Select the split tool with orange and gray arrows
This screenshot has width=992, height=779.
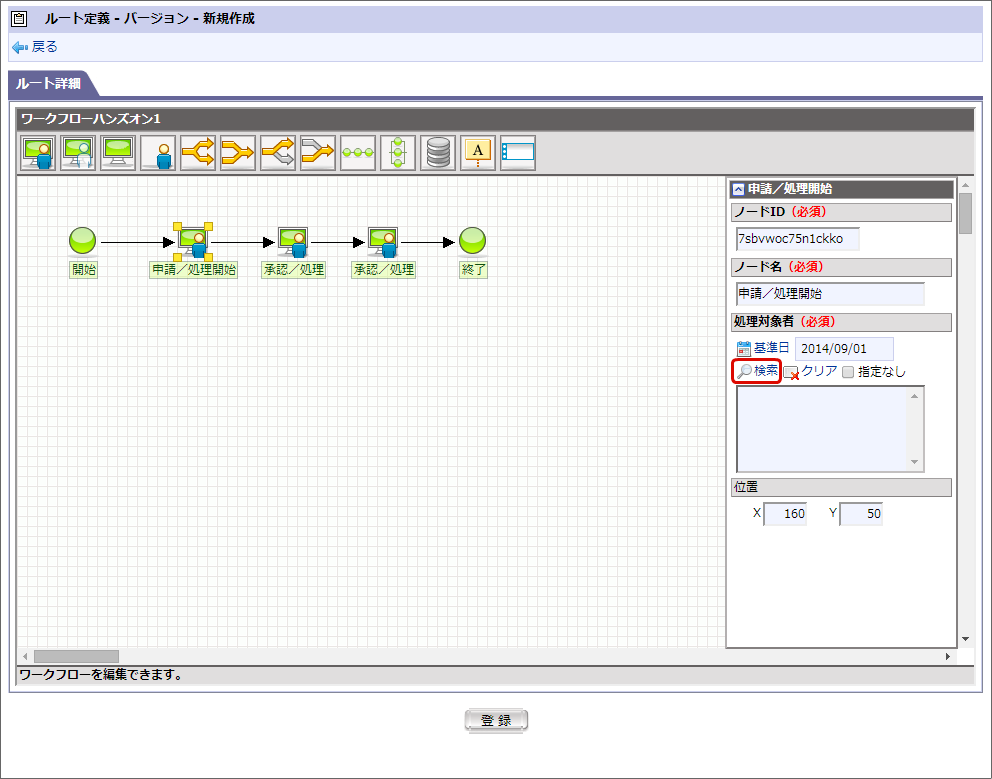point(278,153)
